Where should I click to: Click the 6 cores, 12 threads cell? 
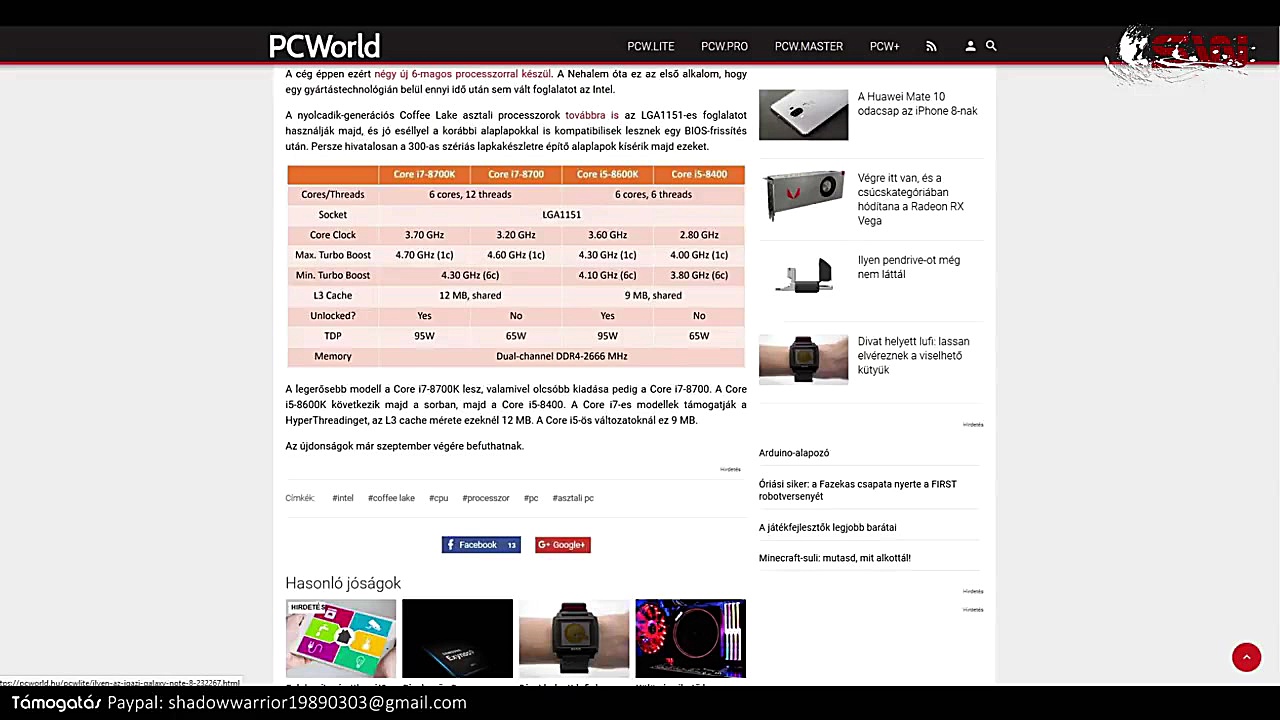coord(470,195)
